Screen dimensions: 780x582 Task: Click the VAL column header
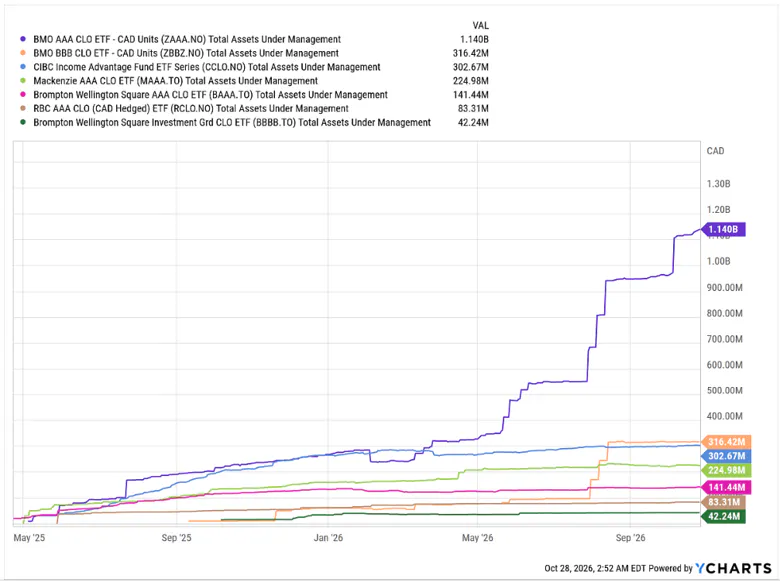point(481,25)
